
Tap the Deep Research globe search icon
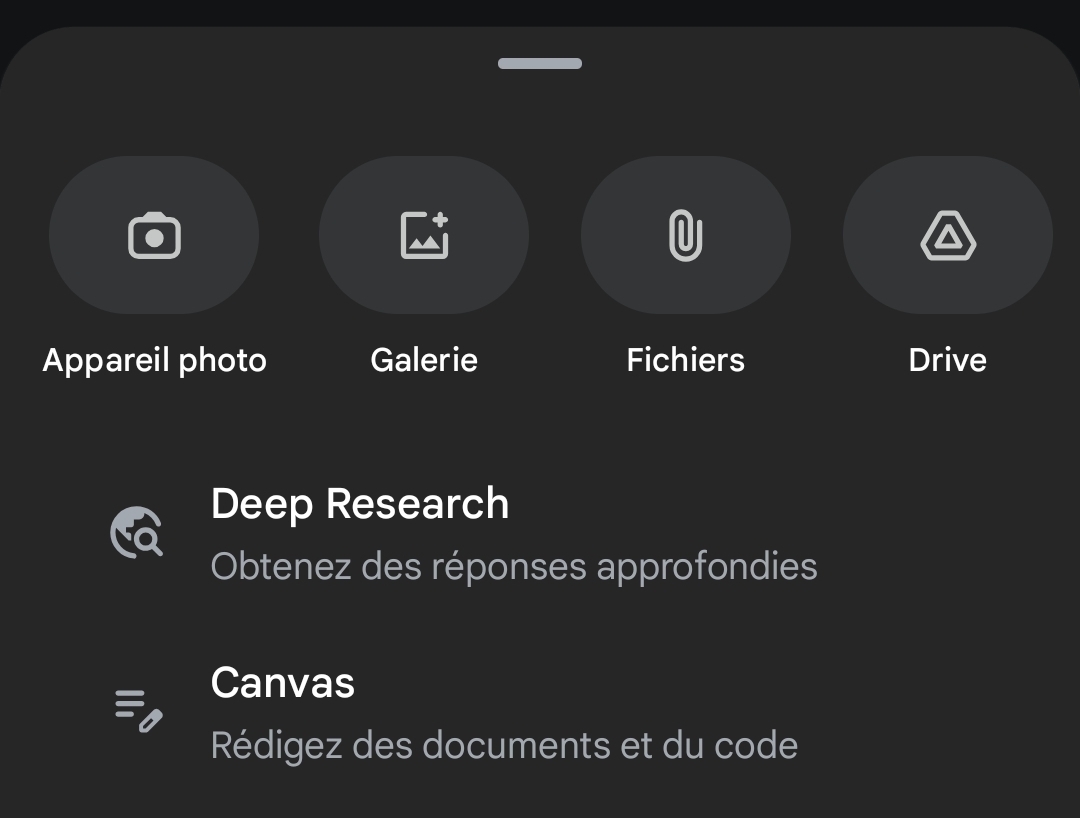(136, 532)
